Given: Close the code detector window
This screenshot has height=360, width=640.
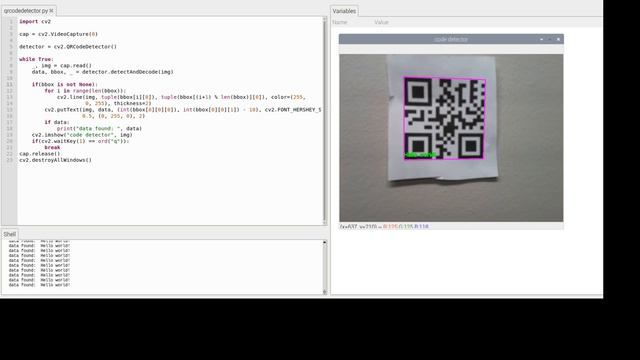Looking at the screenshot, I should pyautogui.click(x=558, y=39).
